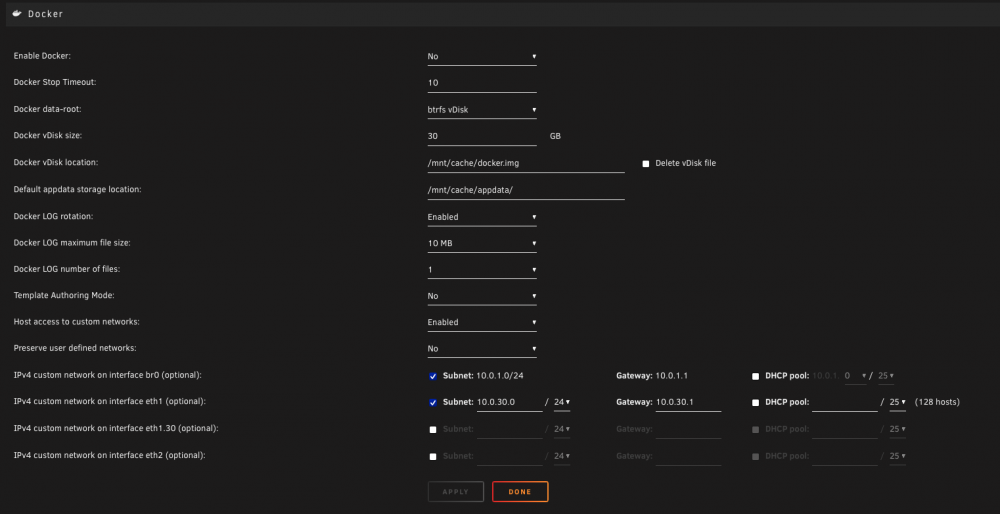
Task: Enable the eth1 DHCP pool checkbox
Action: tap(756, 403)
